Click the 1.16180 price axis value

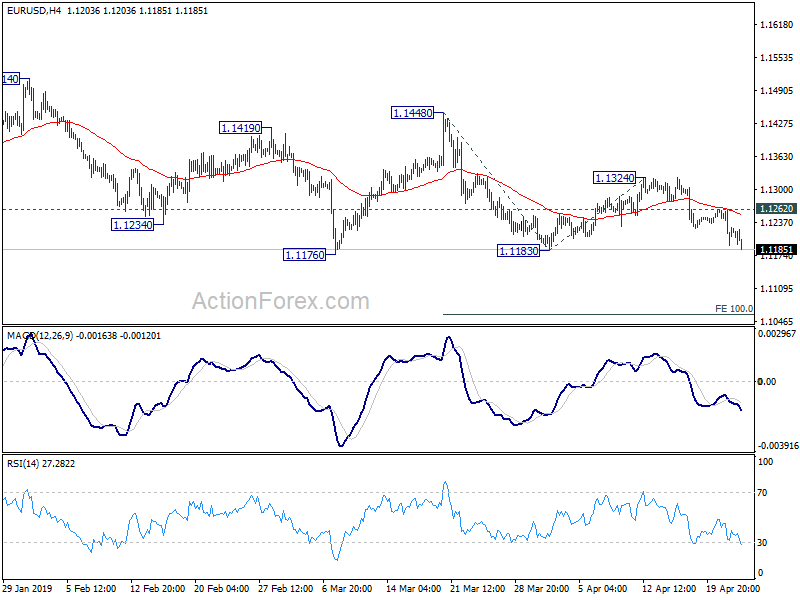coord(777,24)
